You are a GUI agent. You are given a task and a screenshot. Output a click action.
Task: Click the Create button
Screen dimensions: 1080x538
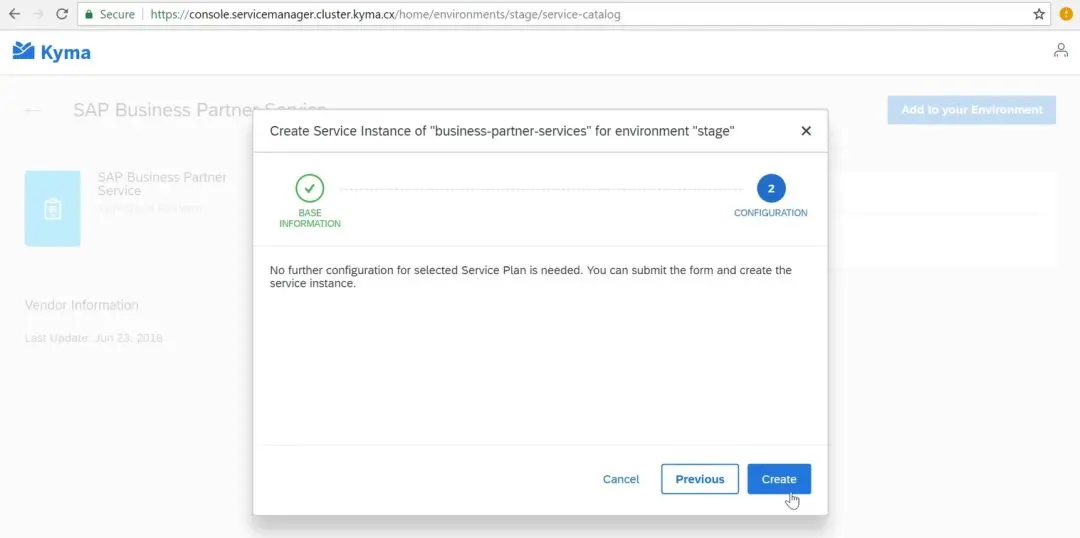(779, 479)
